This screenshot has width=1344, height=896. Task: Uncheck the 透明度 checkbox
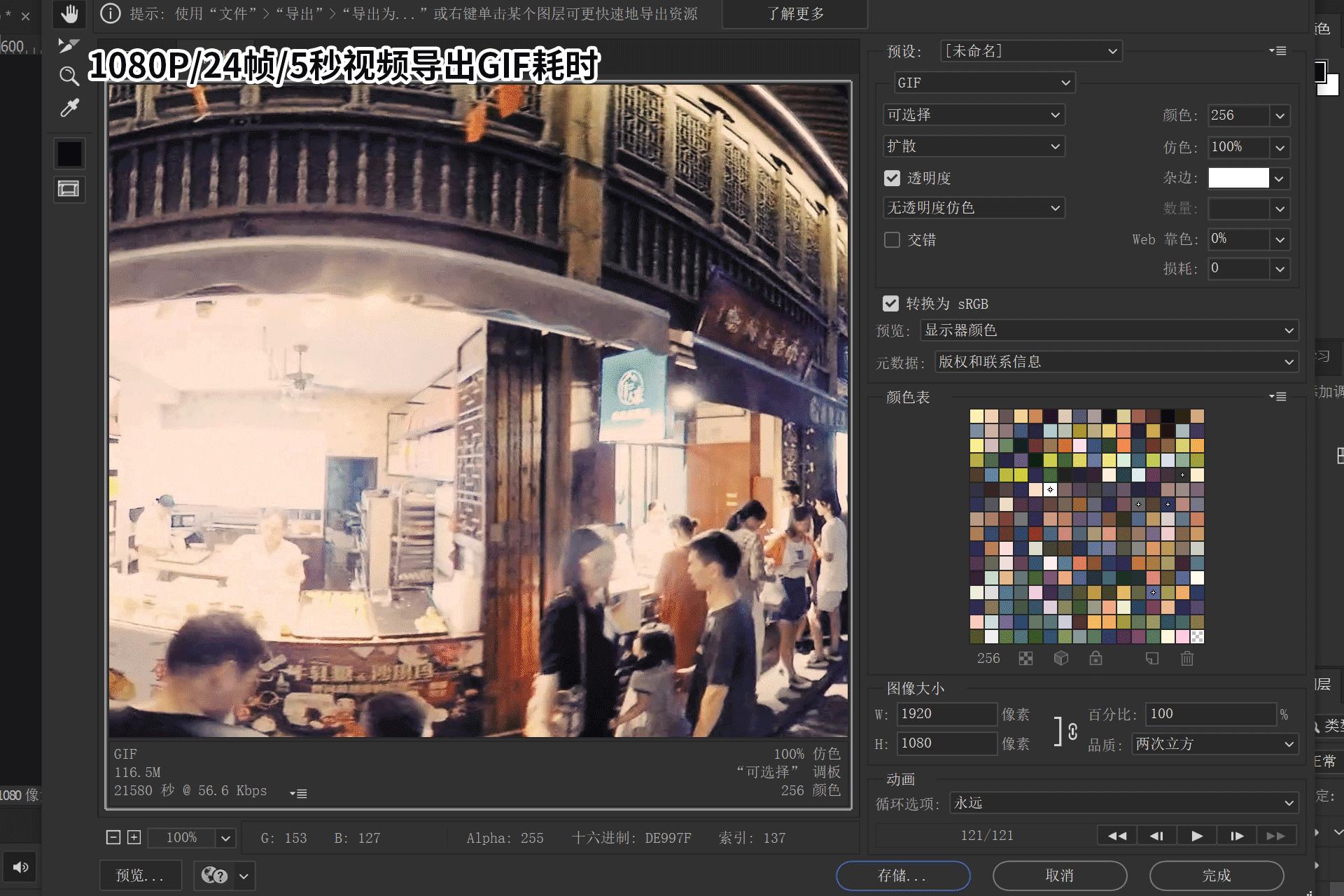[x=892, y=178]
